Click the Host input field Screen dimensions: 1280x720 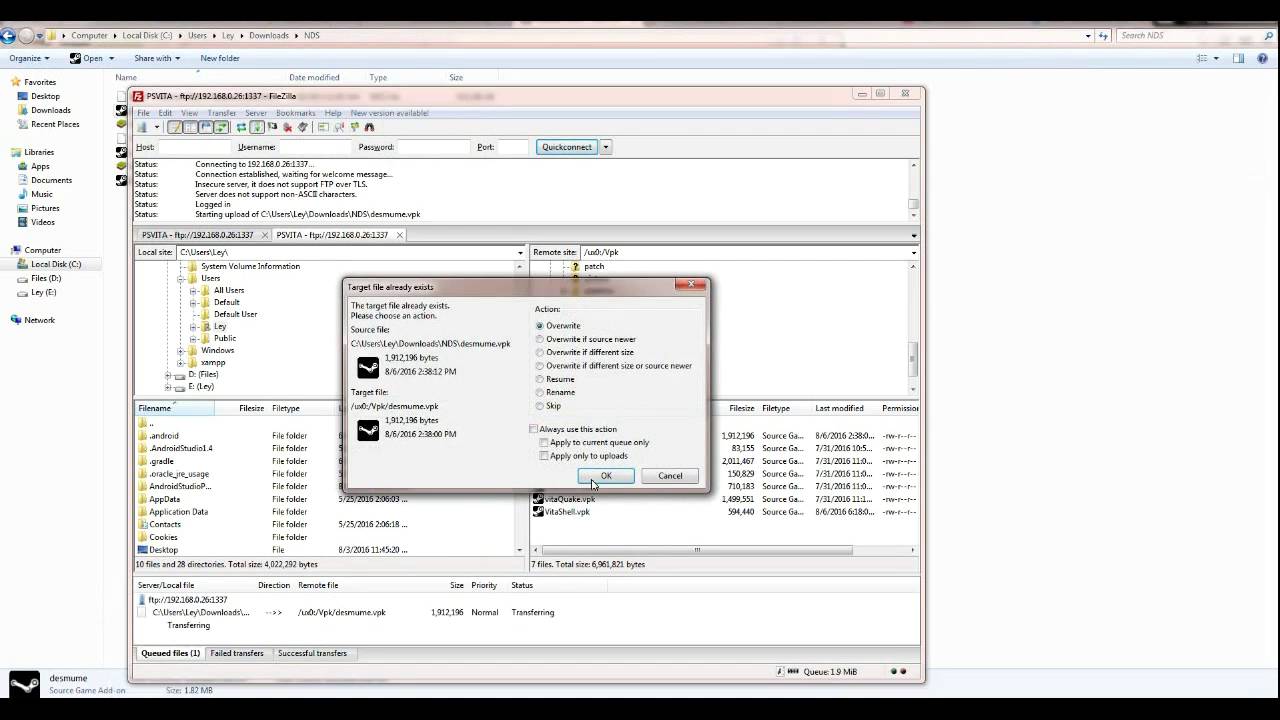pyautogui.click(x=195, y=147)
